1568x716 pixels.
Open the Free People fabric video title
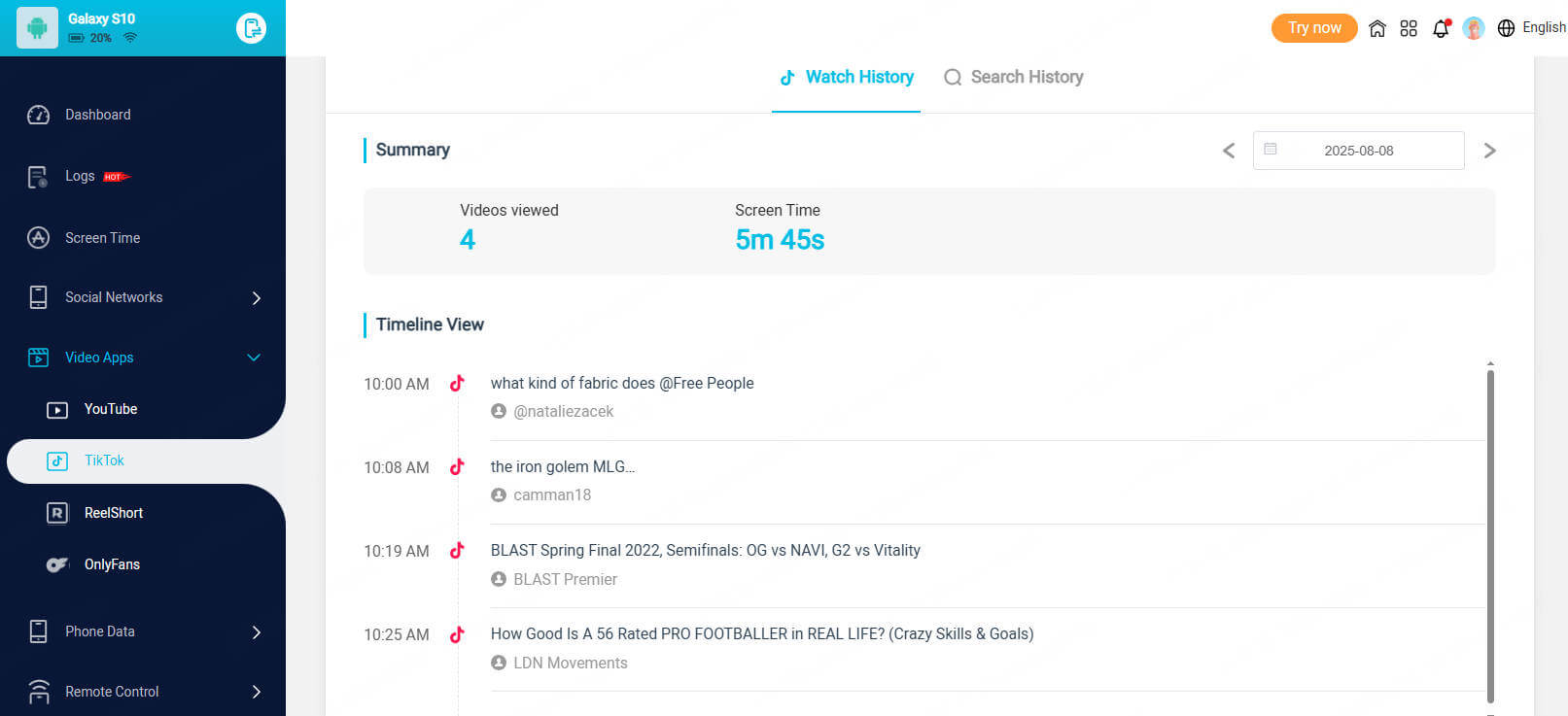tap(622, 383)
